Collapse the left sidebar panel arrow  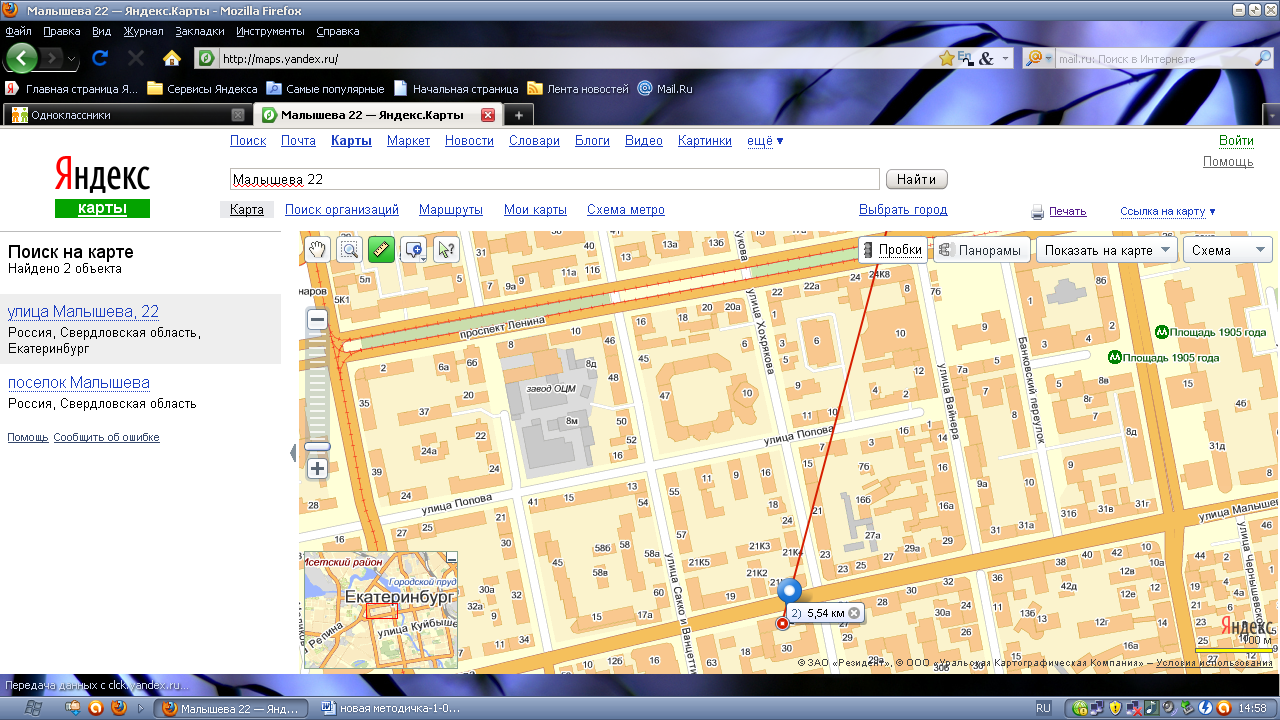pyautogui.click(x=293, y=453)
